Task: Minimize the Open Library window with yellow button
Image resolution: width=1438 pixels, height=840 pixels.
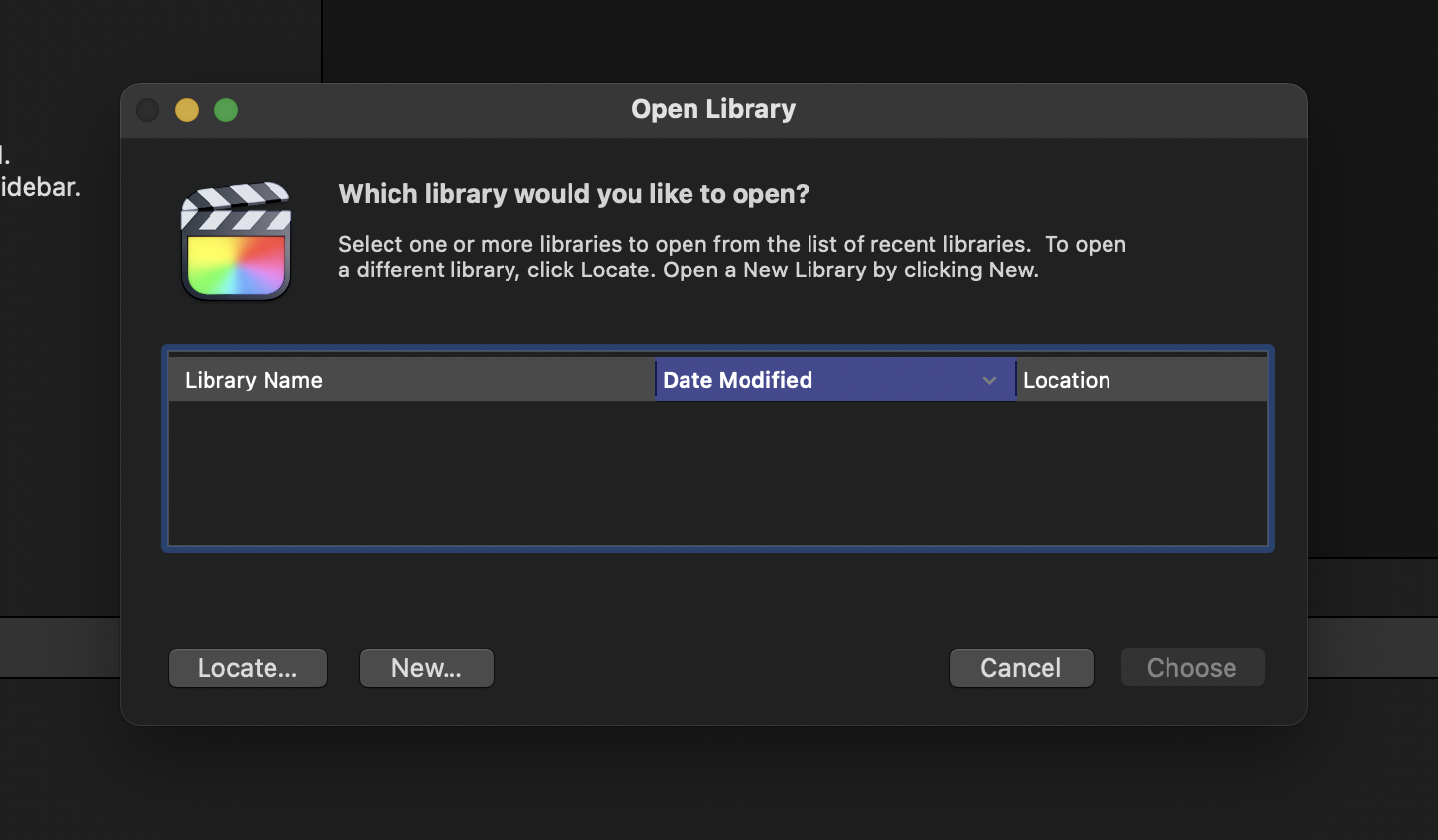Action: pos(187,110)
